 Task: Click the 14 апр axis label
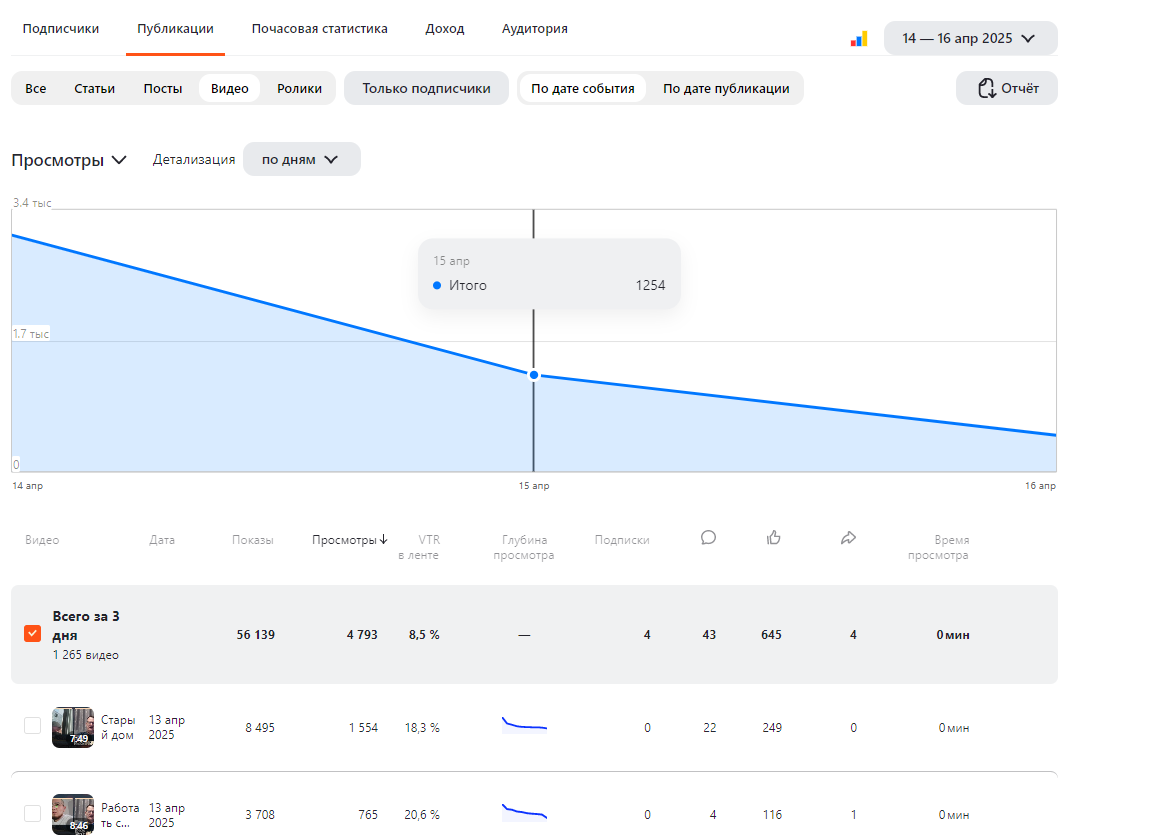(27, 486)
